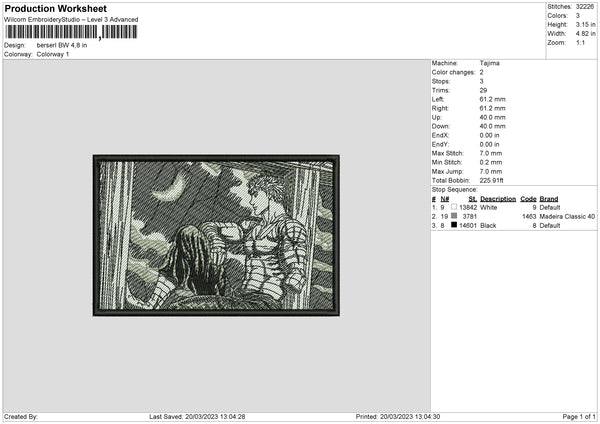Screen dimensions: 600x424
Task: Click the "Production Worksheet" title
Action: point(55,8)
